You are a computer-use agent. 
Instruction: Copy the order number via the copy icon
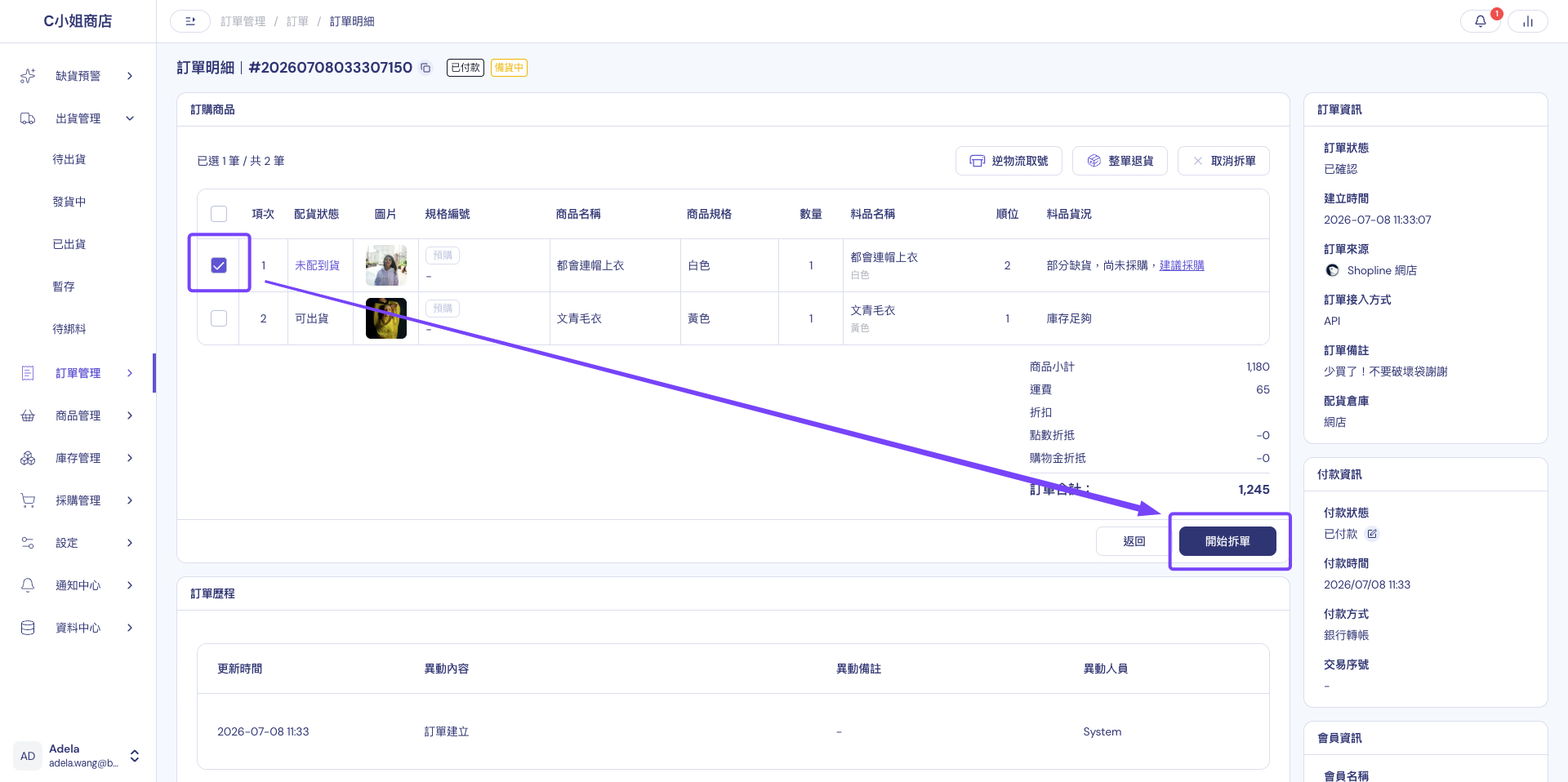coord(425,68)
